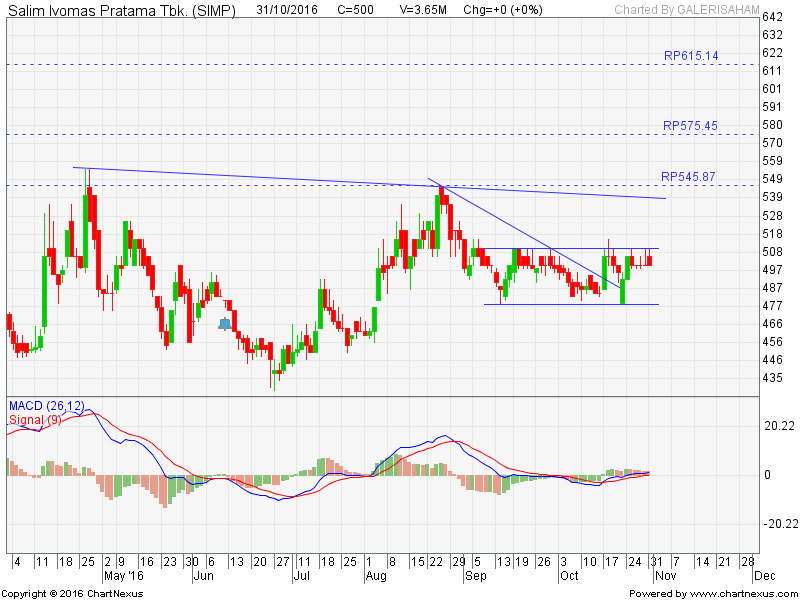Select the RP615.14 resistance level label

point(691,56)
